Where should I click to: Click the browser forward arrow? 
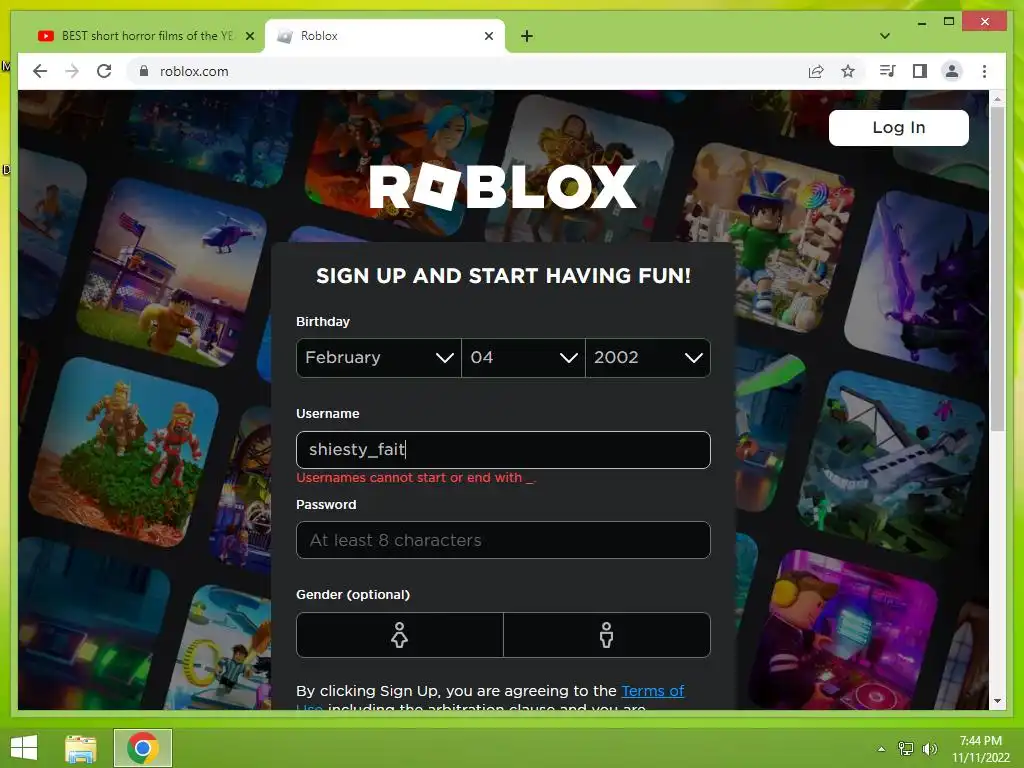pyautogui.click(x=72, y=71)
